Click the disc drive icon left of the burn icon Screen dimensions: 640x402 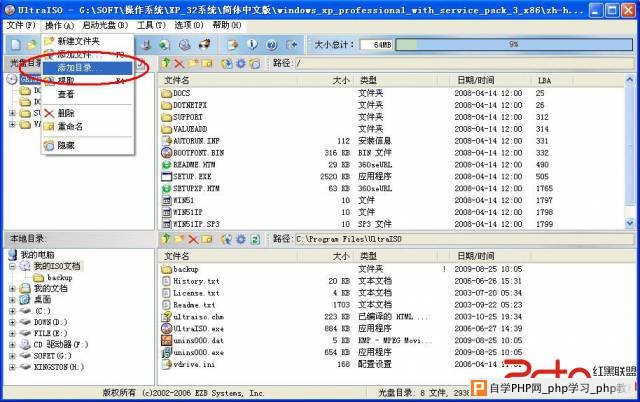(x=184, y=44)
